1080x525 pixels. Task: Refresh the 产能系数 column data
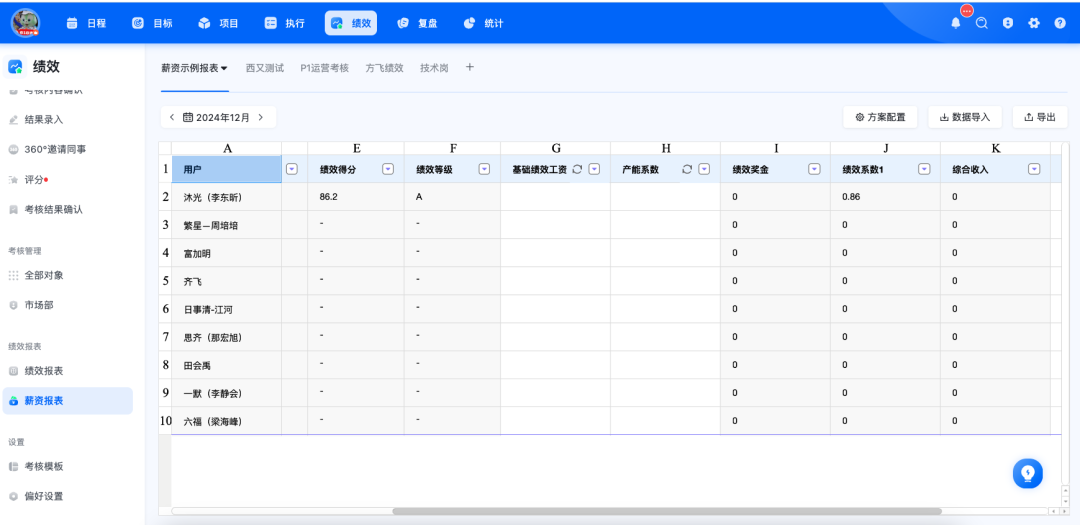pyautogui.click(x=687, y=169)
